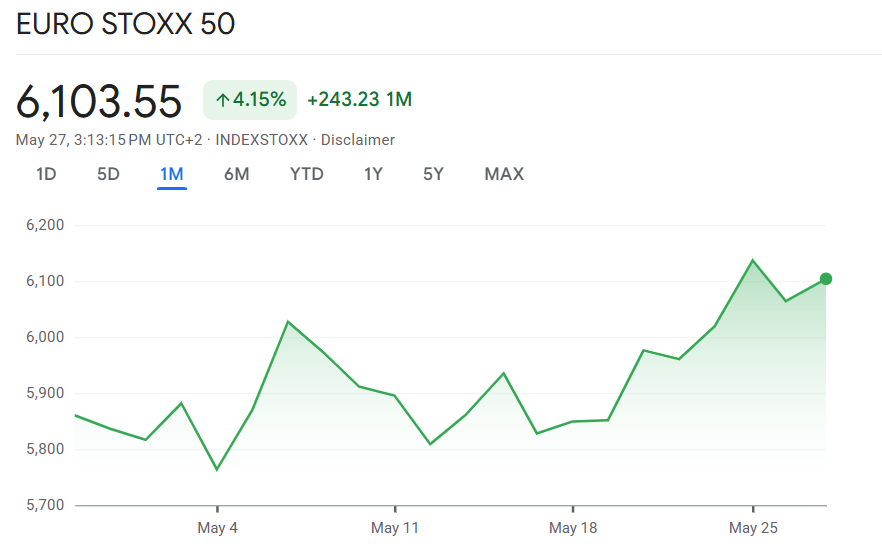Switch to the 5D range tab
Screen dimensions: 882x549
[108, 174]
